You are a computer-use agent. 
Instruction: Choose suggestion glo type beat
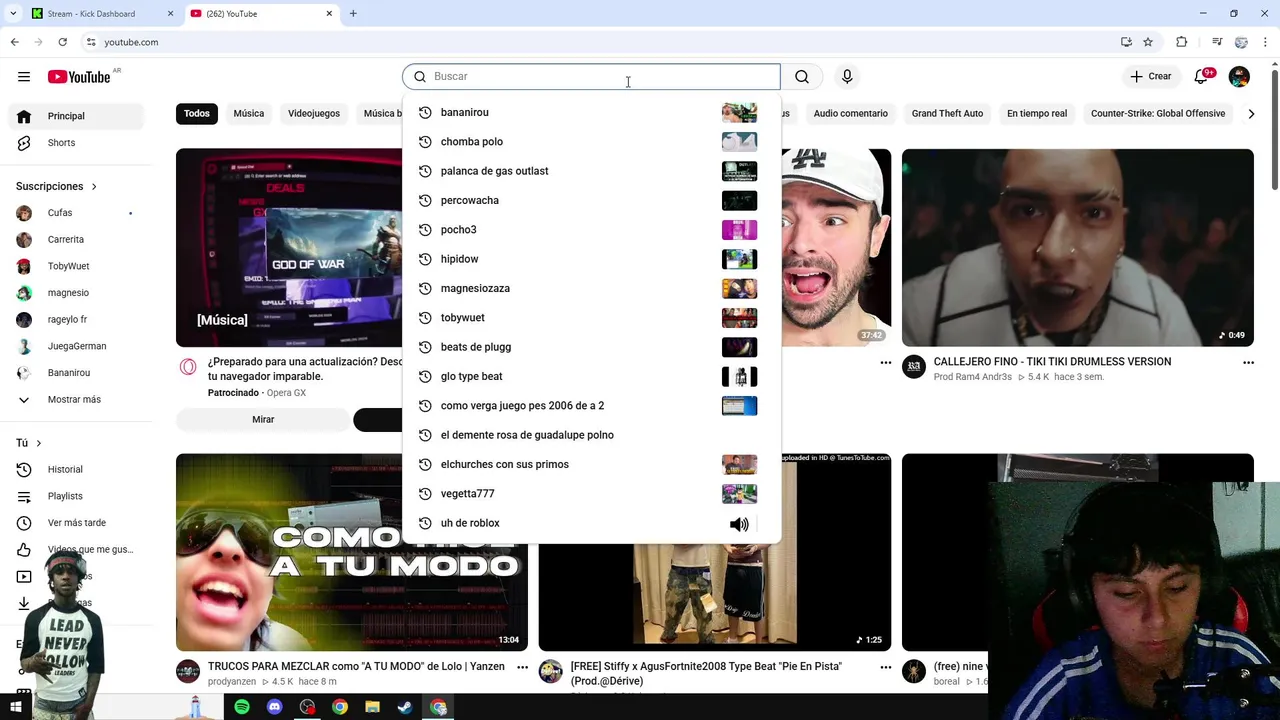pyautogui.click(x=591, y=377)
